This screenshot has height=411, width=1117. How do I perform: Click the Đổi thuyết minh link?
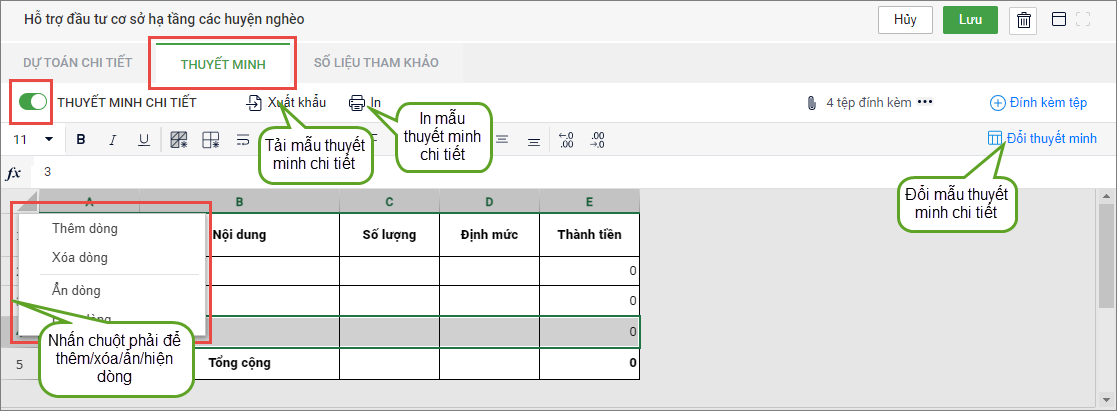[1042, 138]
